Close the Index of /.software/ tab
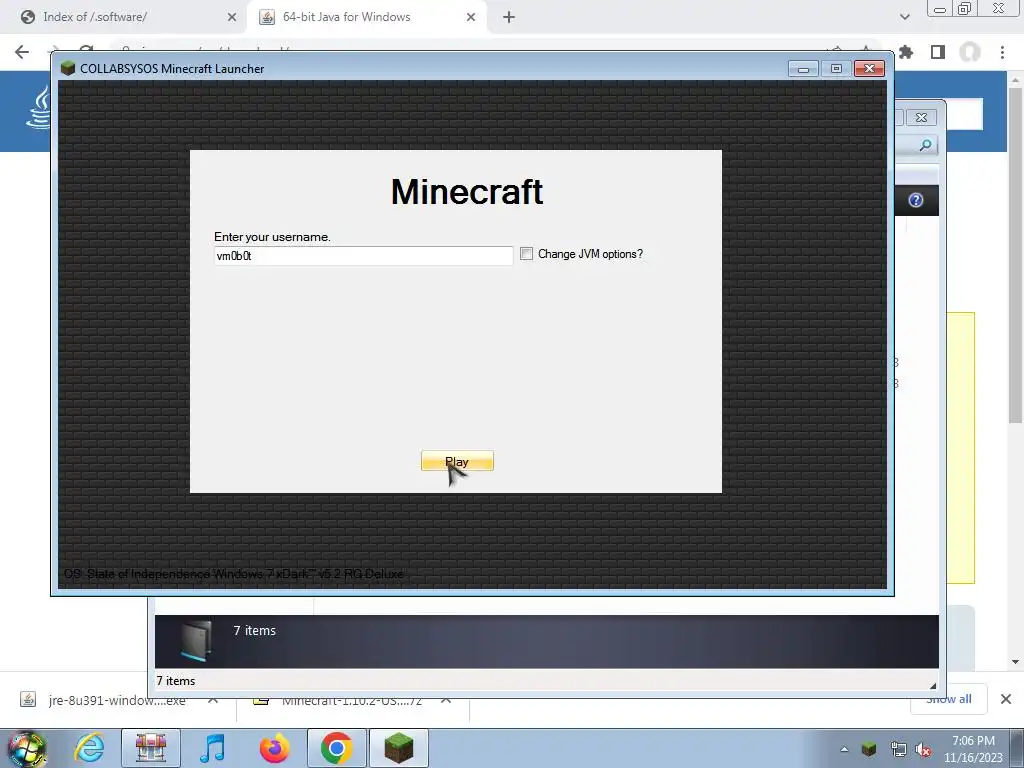The height and width of the screenshot is (768, 1024). tap(232, 18)
